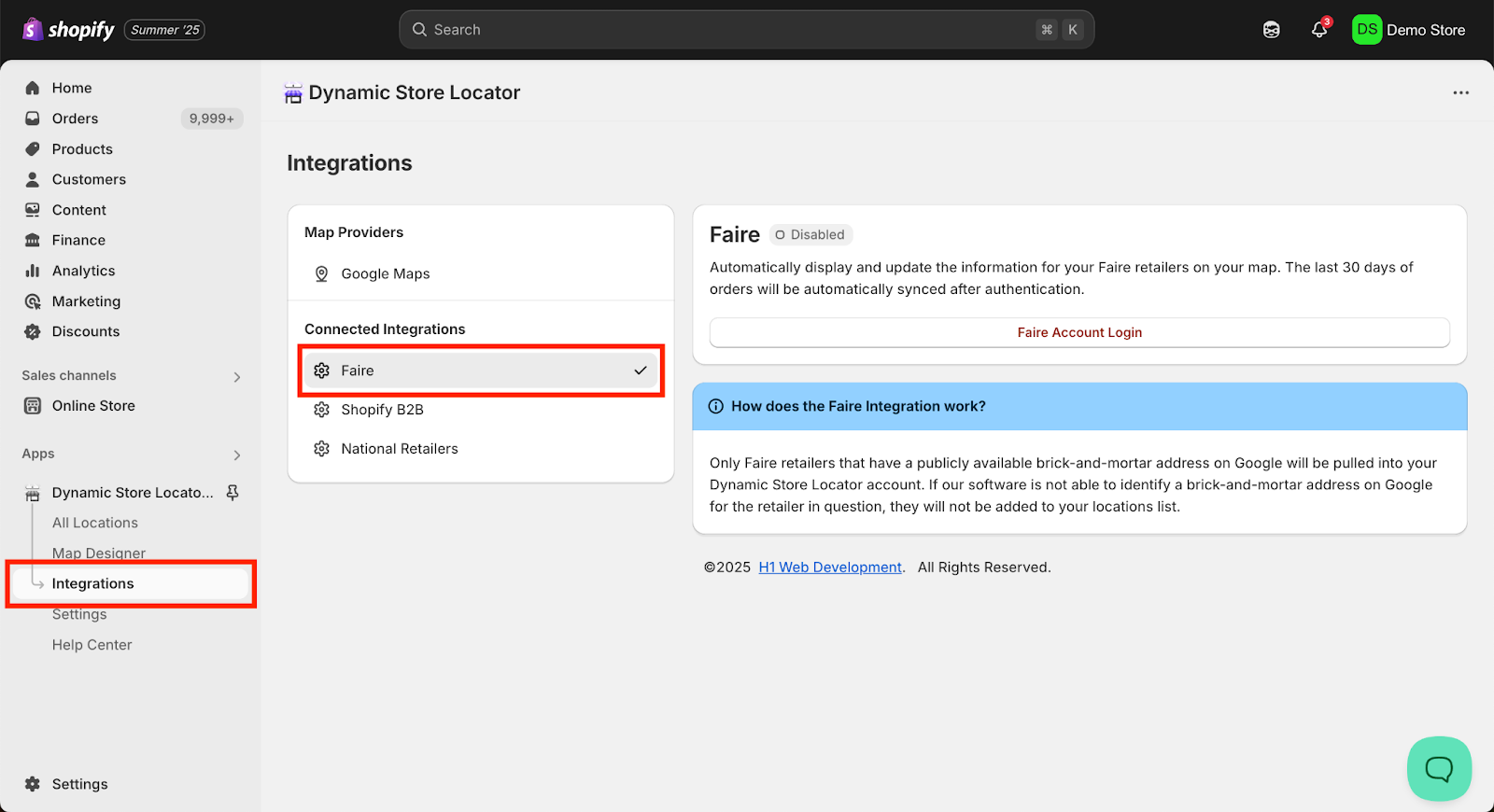Click the Orders inbox icon
Screen dimensions: 1494x812
[x=33, y=119]
